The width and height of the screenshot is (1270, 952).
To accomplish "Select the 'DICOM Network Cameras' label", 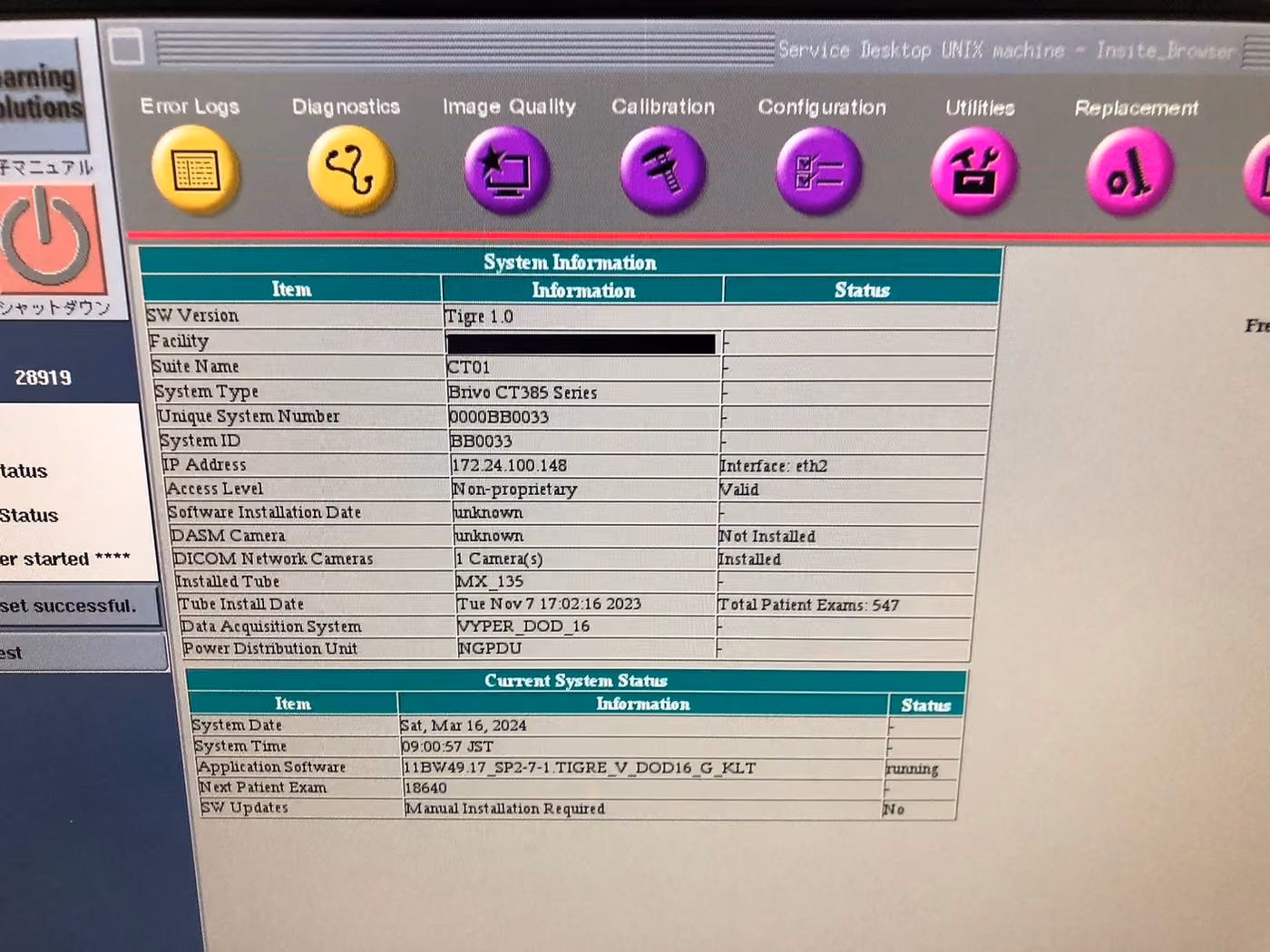I will [x=273, y=559].
